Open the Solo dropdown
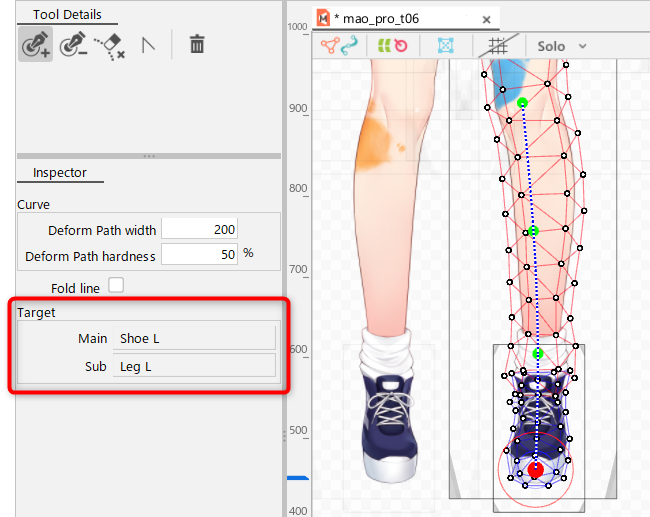This screenshot has height=517, width=650. pyautogui.click(x=562, y=46)
